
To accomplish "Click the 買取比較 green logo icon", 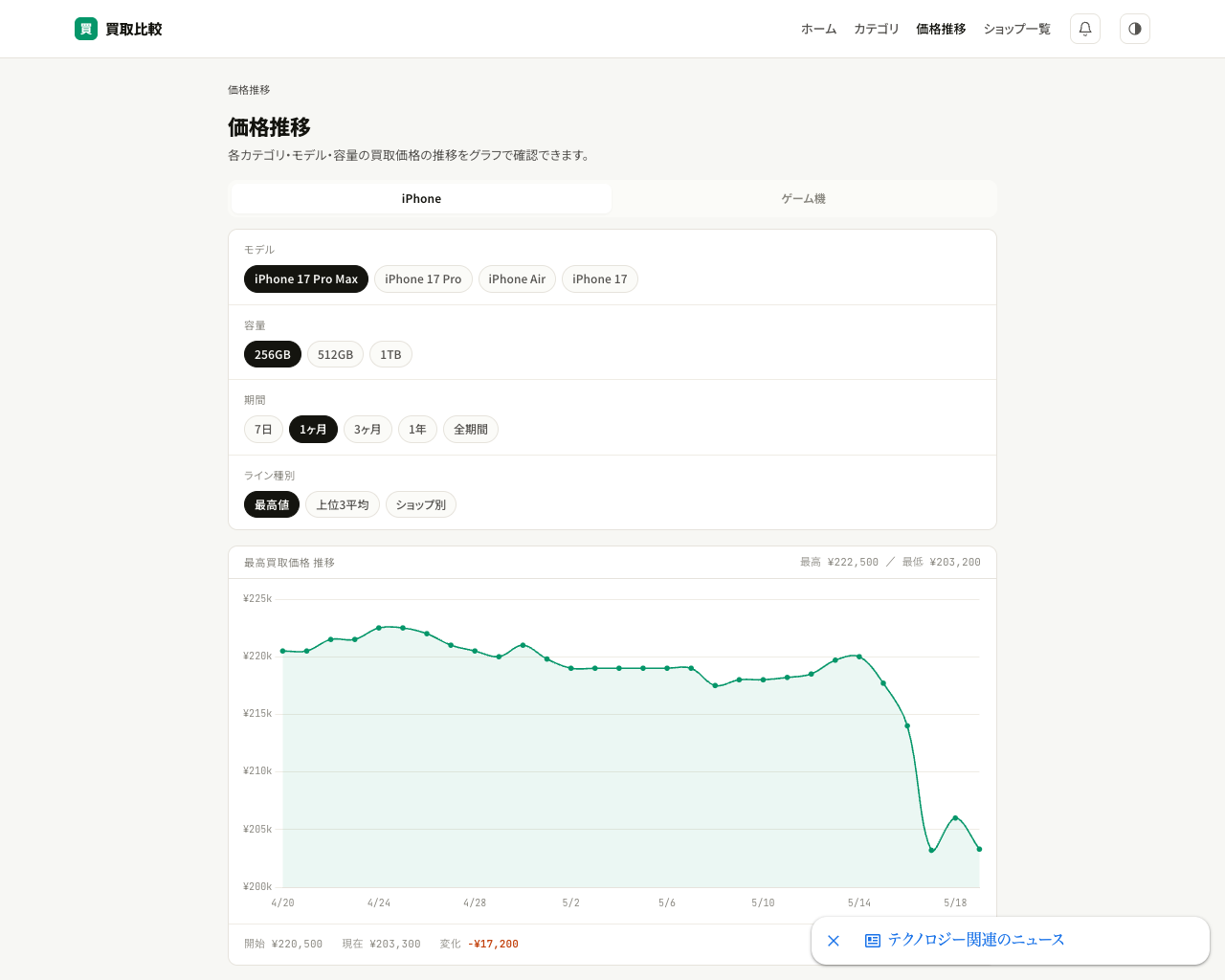I will coord(86,29).
